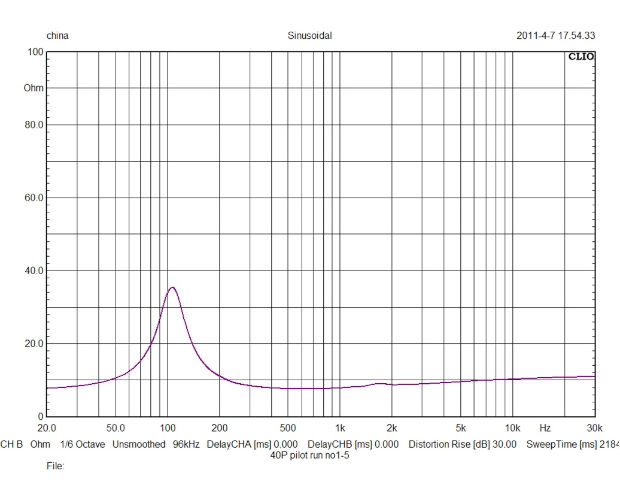Click the 'Distortion Rise [dB] 30.00' text

click(x=462, y=444)
